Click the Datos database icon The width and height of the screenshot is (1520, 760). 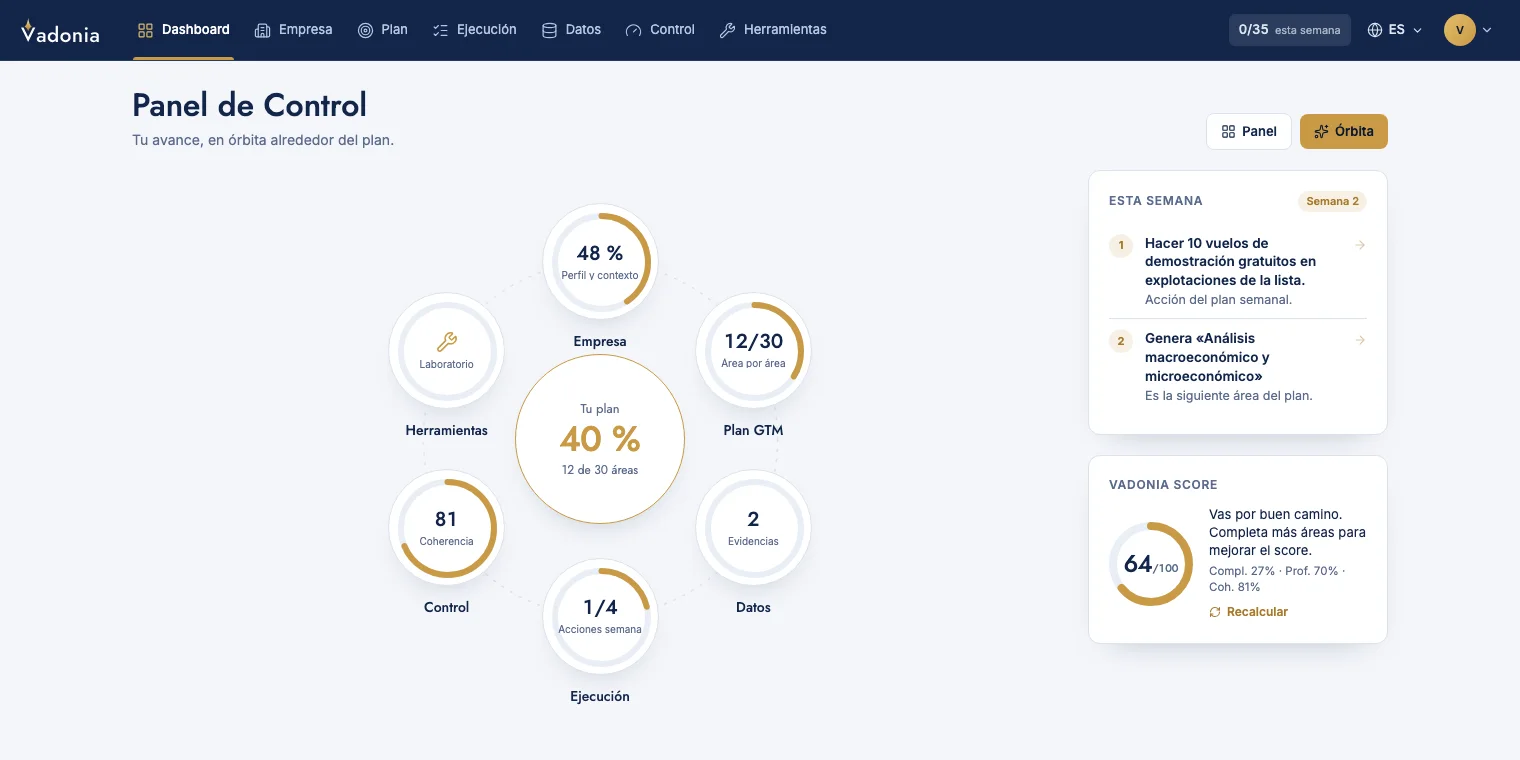[549, 30]
